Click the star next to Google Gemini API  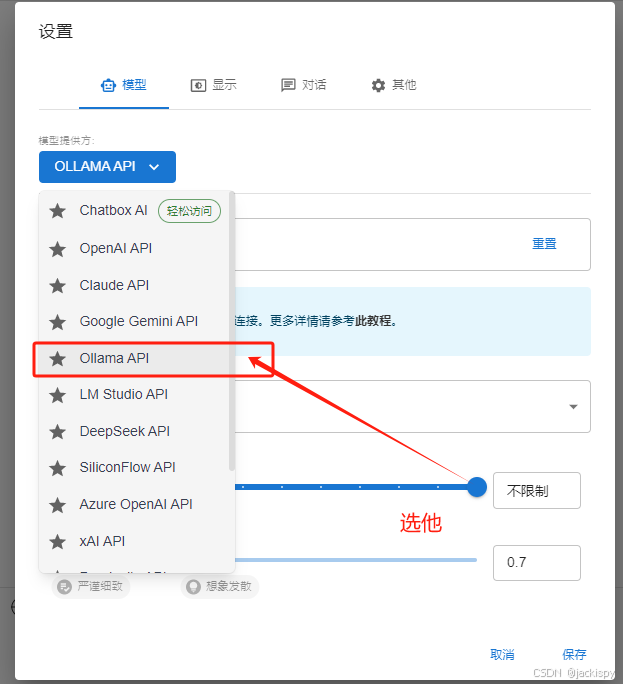pos(57,322)
